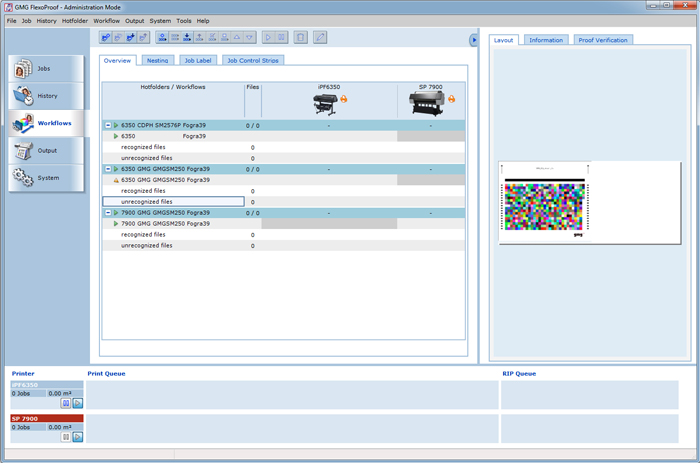Click the Hotfolders / Workflows column header
The width and height of the screenshot is (700, 463).
pos(173,87)
